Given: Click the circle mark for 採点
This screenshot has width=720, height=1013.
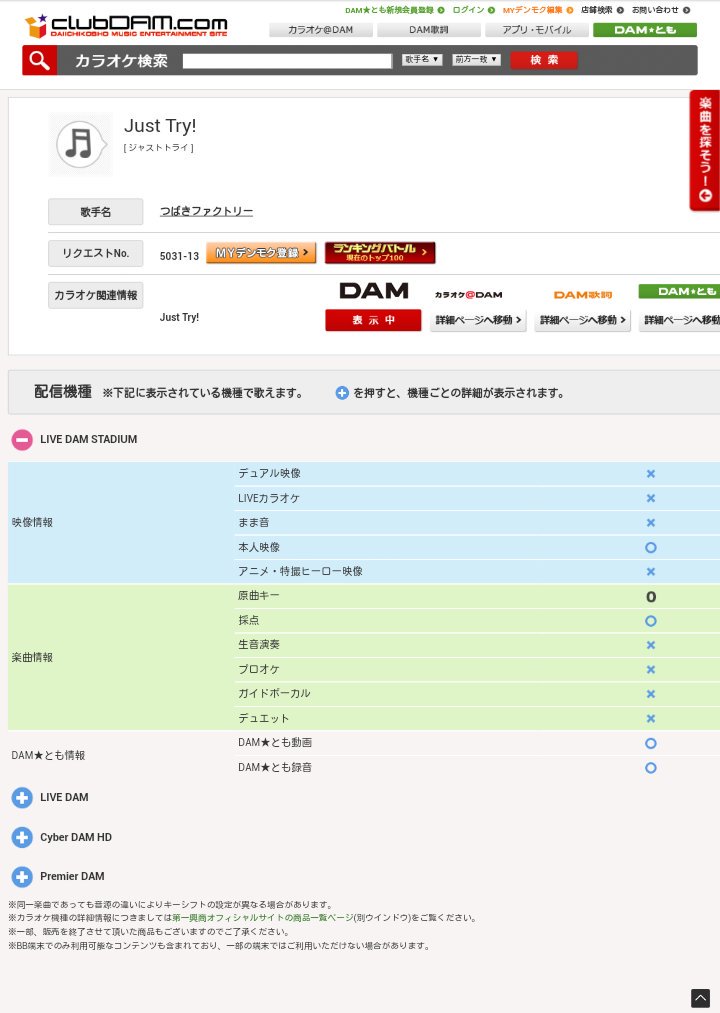Looking at the screenshot, I should pyautogui.click(x=651, y=621).
